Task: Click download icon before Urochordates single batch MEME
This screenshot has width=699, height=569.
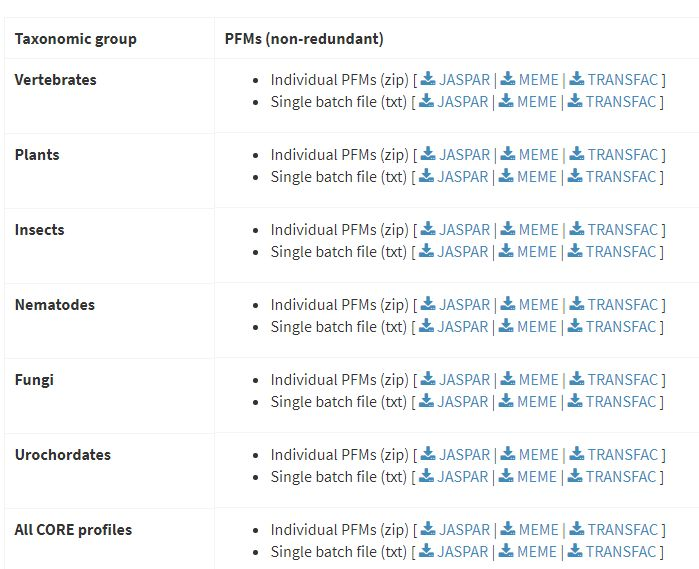Action: (x=506, y=477)
